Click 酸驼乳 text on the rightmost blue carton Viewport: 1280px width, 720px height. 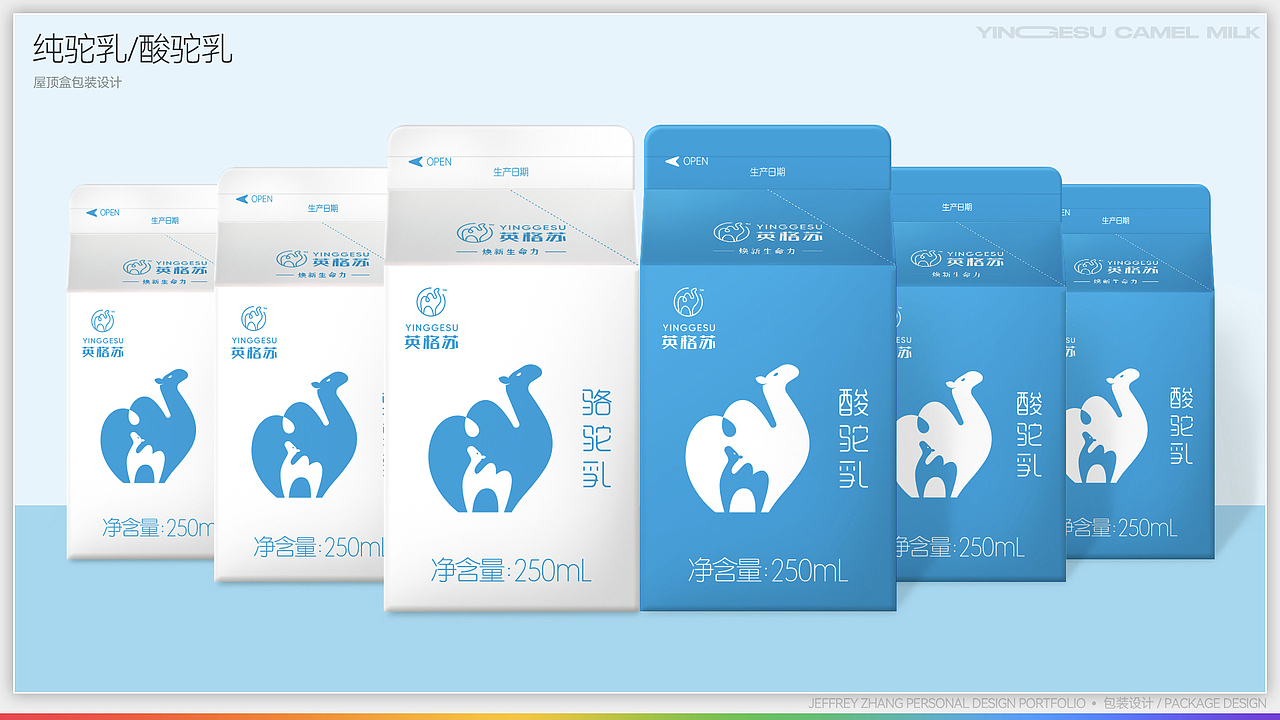pyautogui.click(x=1182, y=425)
